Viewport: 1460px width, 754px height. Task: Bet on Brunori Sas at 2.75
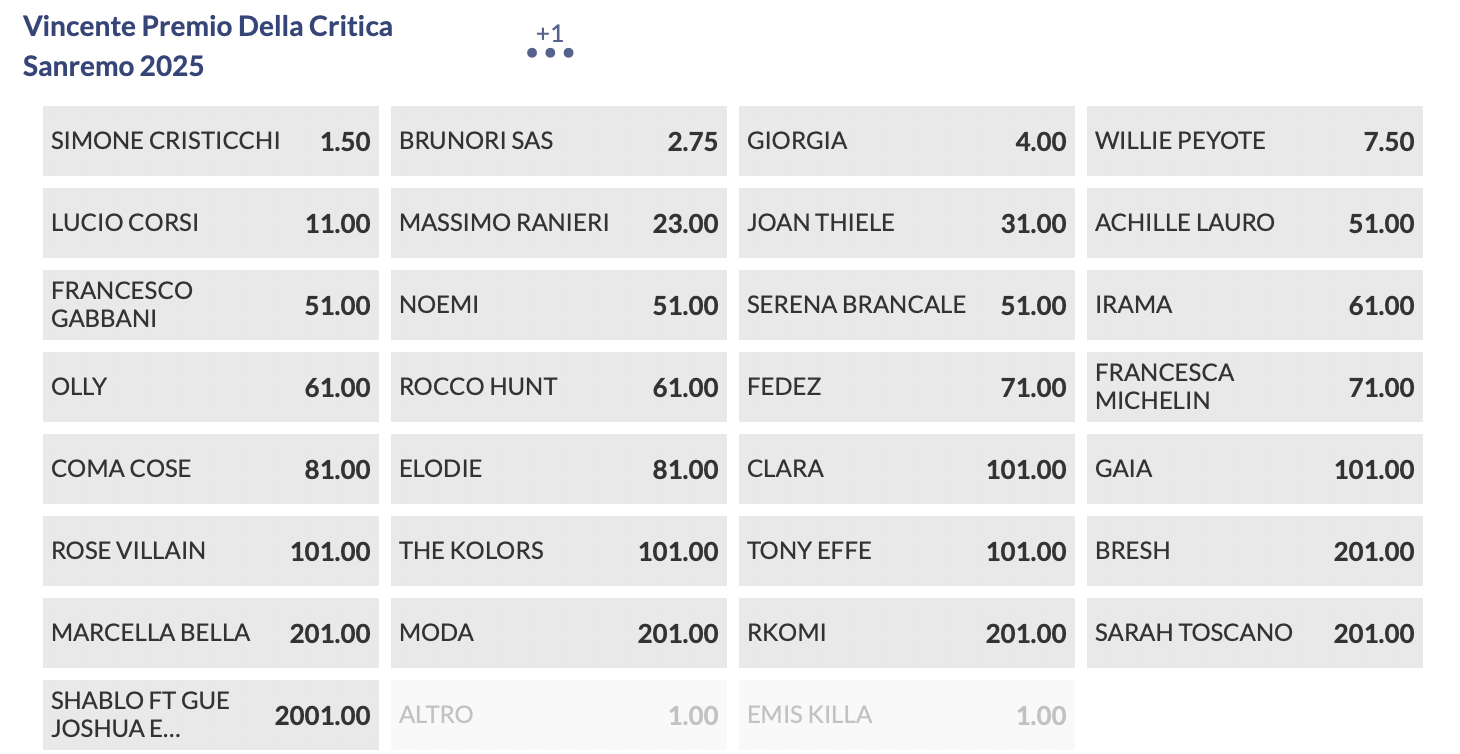(x=559, y=141)
